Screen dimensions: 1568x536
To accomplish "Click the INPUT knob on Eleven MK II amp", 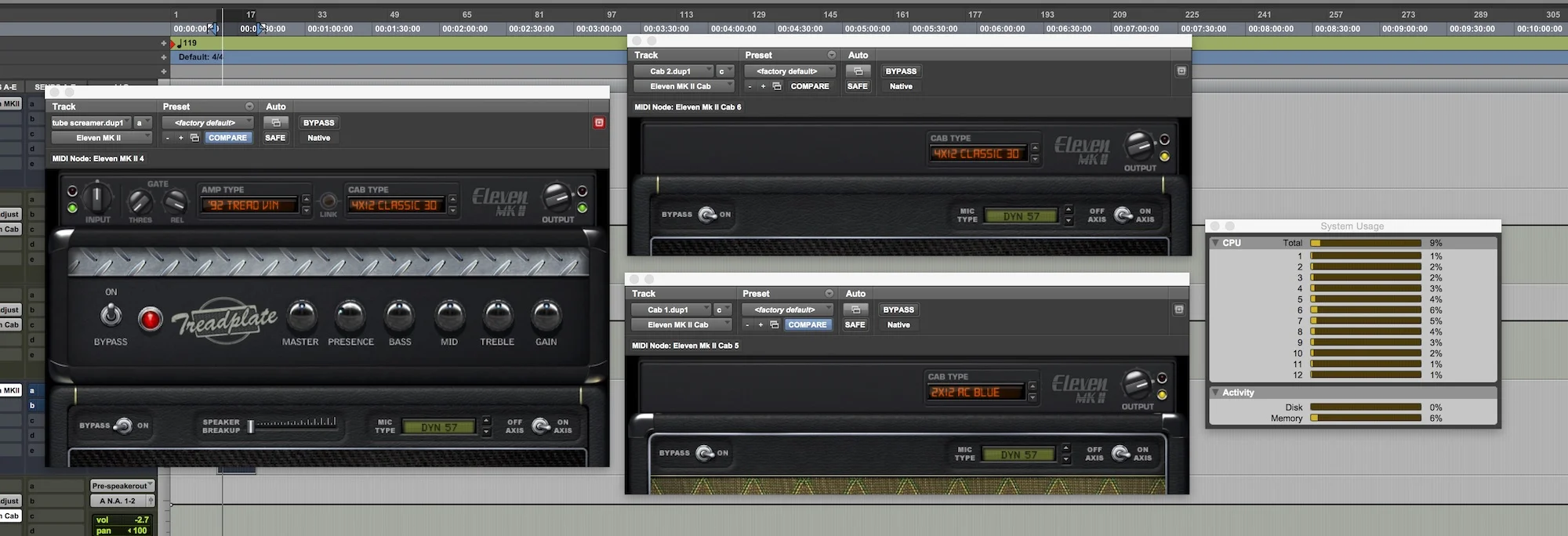I will (97, 197).
